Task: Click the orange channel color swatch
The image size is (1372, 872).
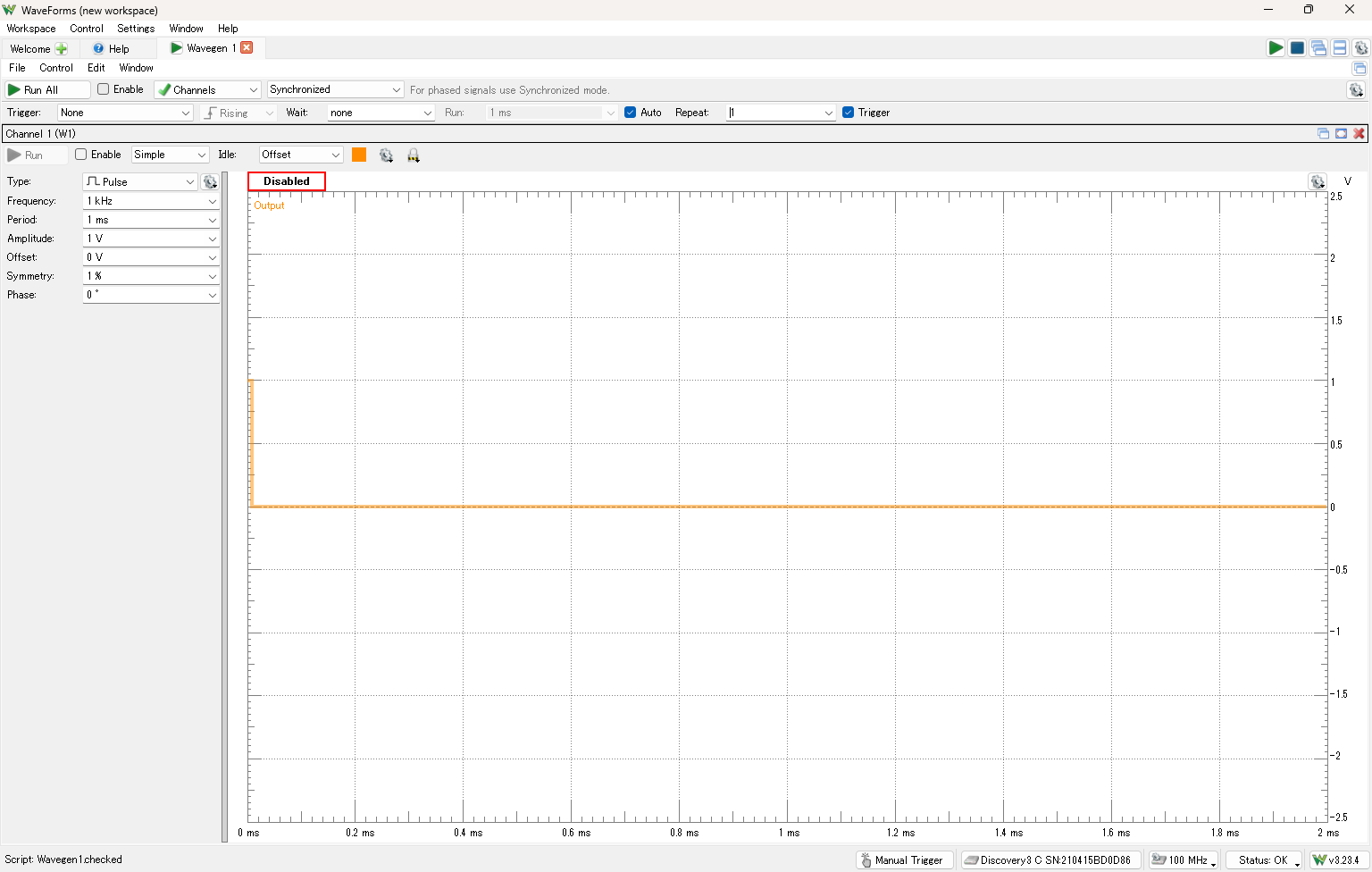Action: click(x=359, y=155)
